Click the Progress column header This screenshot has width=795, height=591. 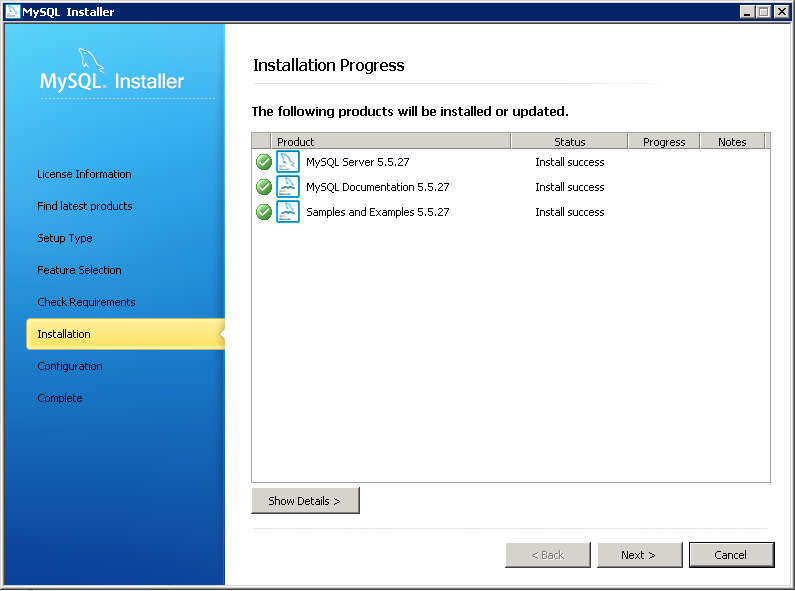click(x=664, y=141)
